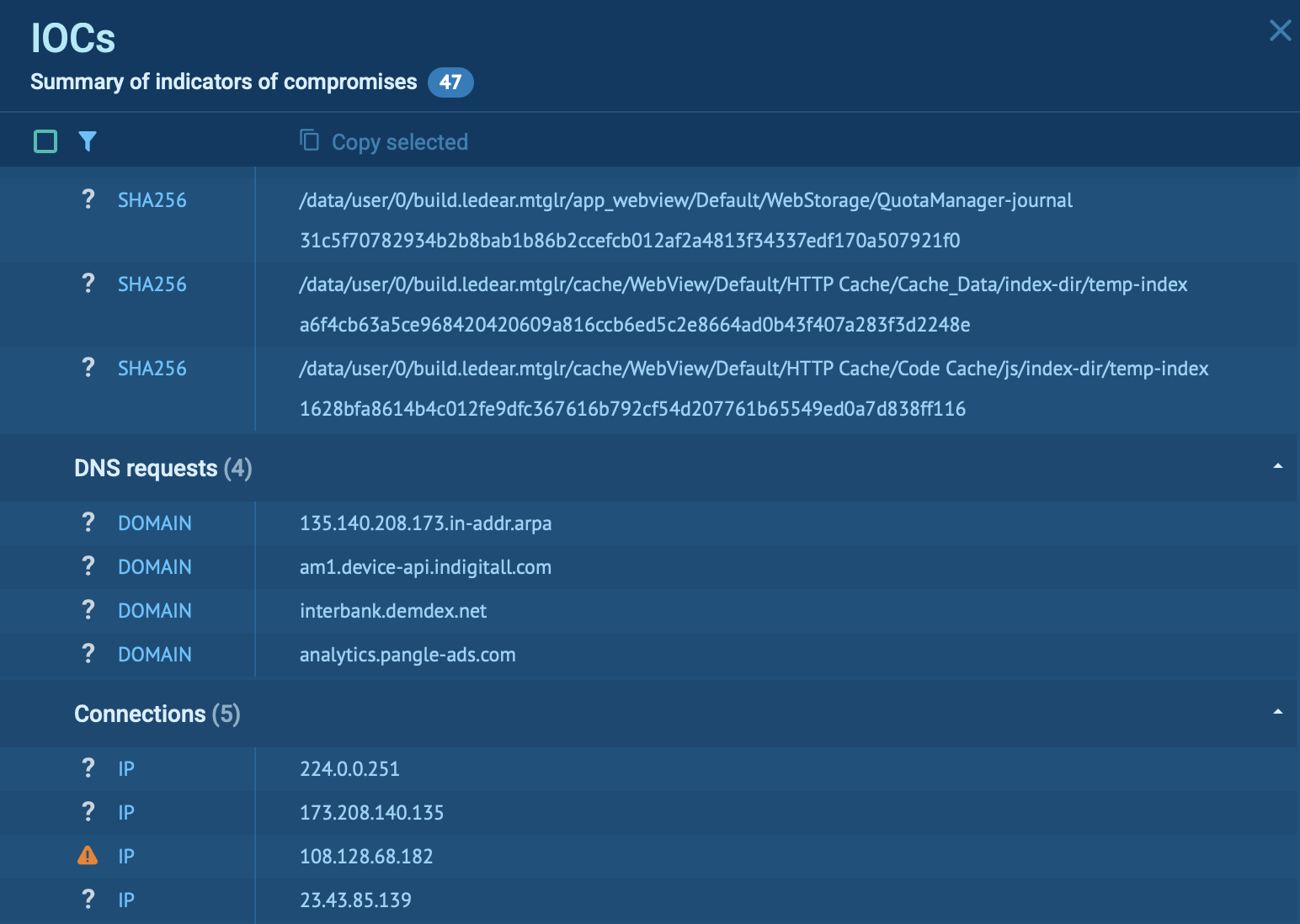The image size is (1300, 924).
Task: Click question mark icon for 23.43.85.139
Action: [88, 900]
